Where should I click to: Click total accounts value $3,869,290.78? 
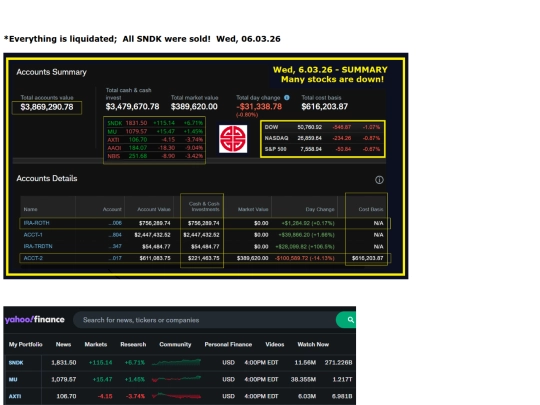coord(47,107)
